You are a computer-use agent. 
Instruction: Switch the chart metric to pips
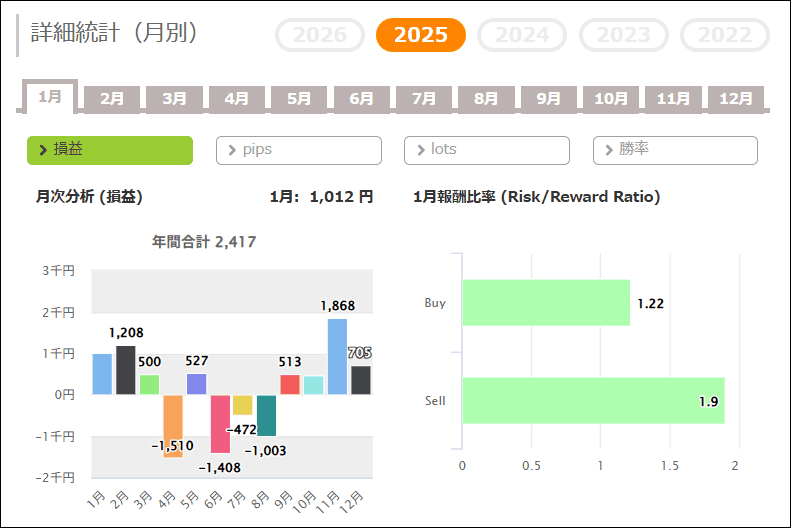pyautogui.click(x=298, y=150)
